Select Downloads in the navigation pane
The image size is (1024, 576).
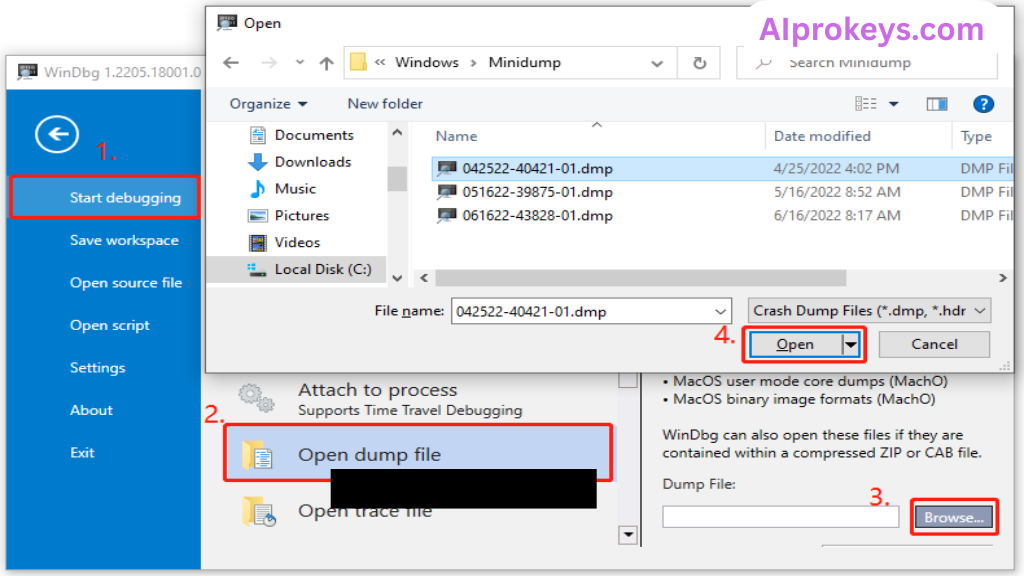click(x=313, y=162)
